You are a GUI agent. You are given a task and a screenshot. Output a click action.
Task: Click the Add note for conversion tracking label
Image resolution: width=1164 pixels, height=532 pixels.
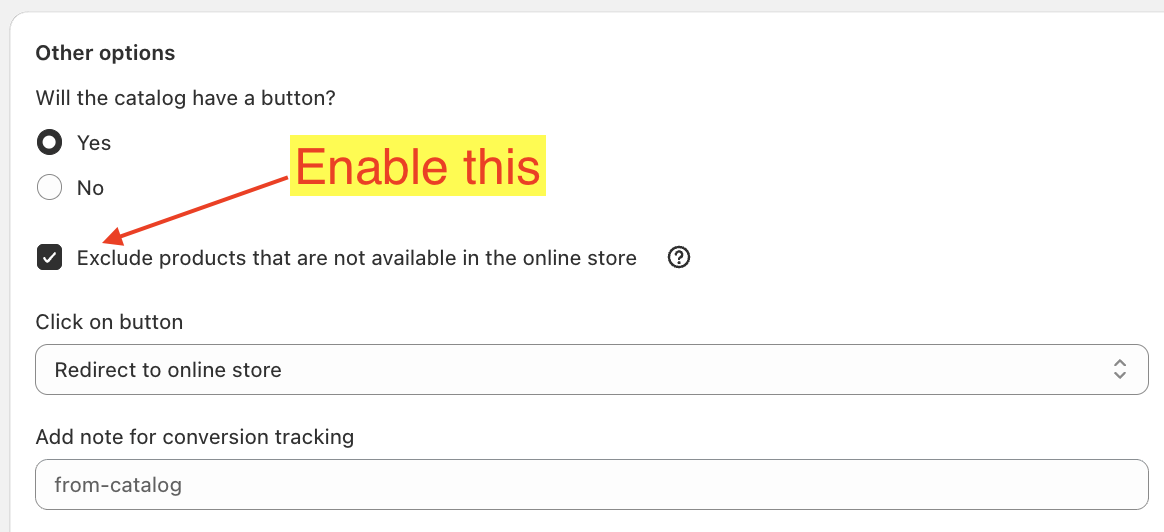click(194, 437)
